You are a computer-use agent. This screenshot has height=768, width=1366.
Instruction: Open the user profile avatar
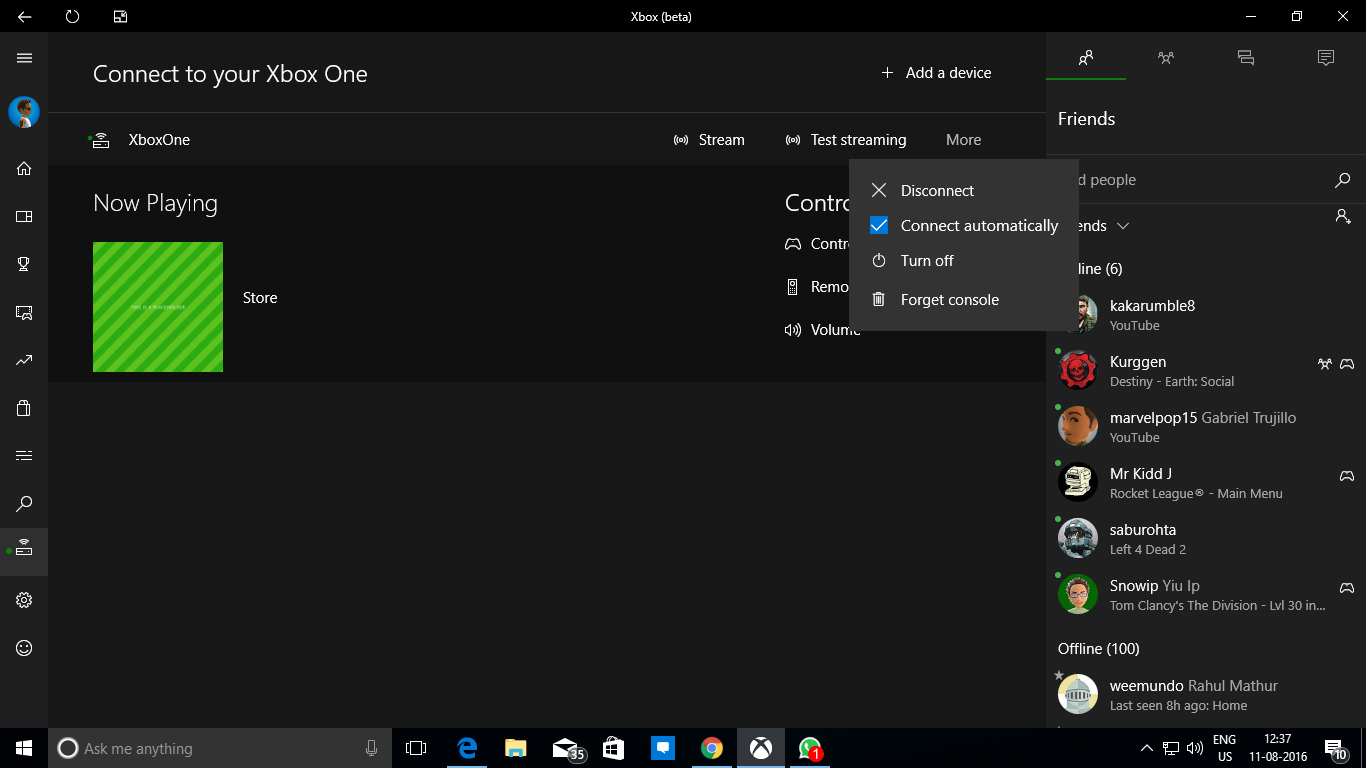click(24, 112)
